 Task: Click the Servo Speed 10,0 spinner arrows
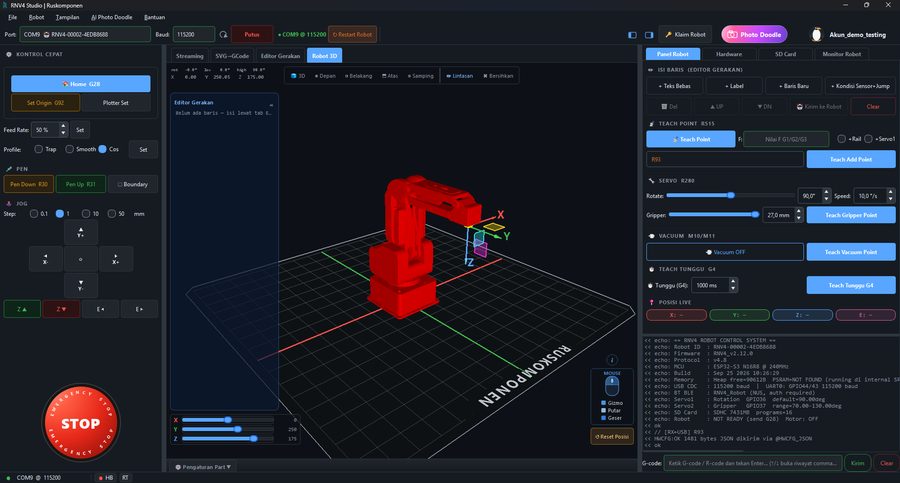[x=890, y=196]
